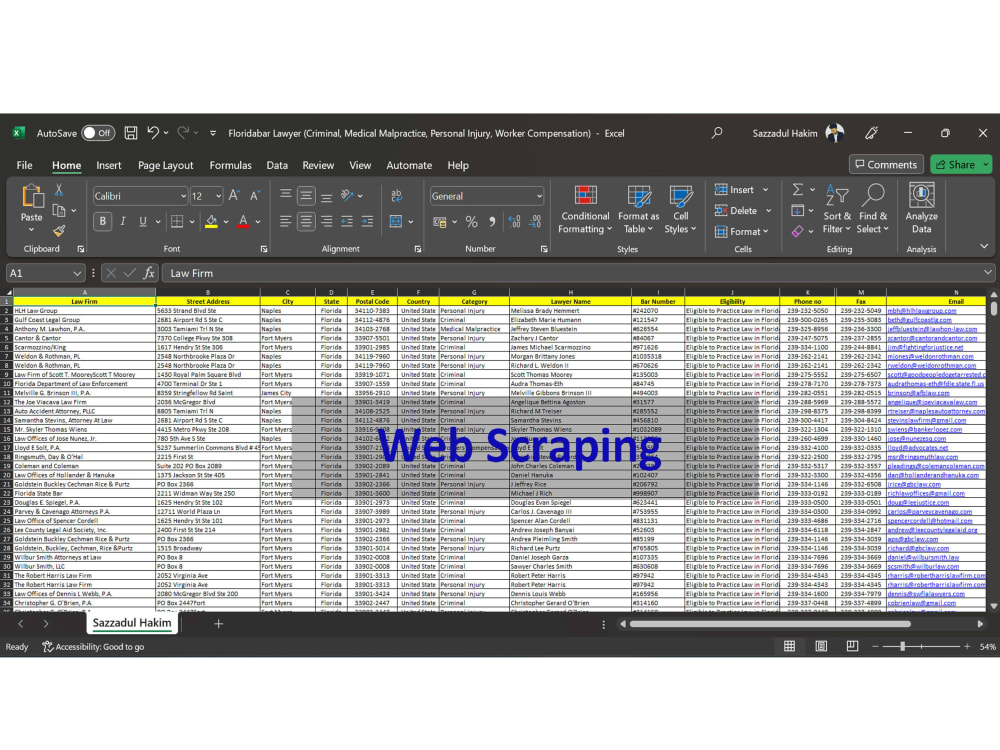Click Delete cells button
The image size is (1000, 750).
736,210
